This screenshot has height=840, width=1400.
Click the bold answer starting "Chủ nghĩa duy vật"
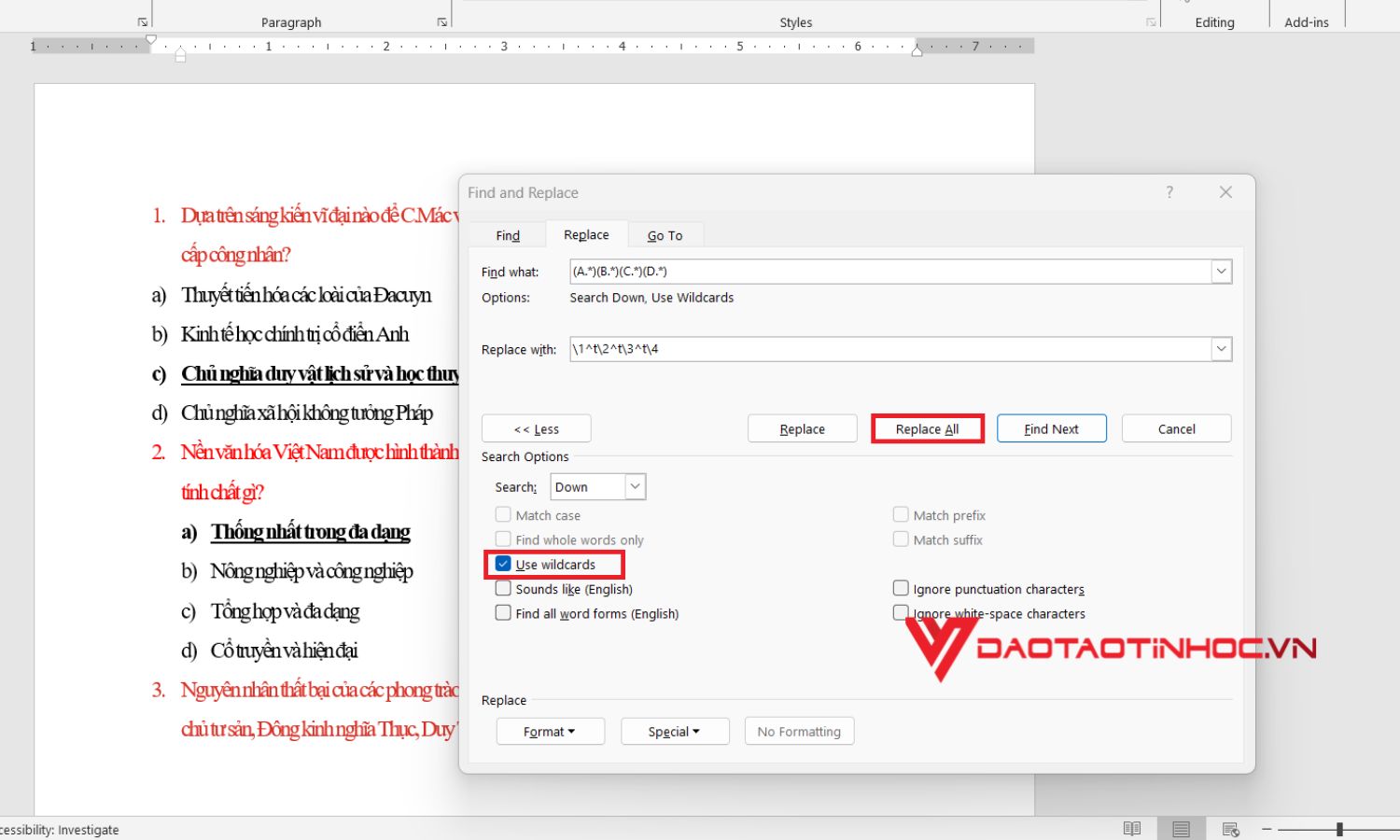click(320, 373)
